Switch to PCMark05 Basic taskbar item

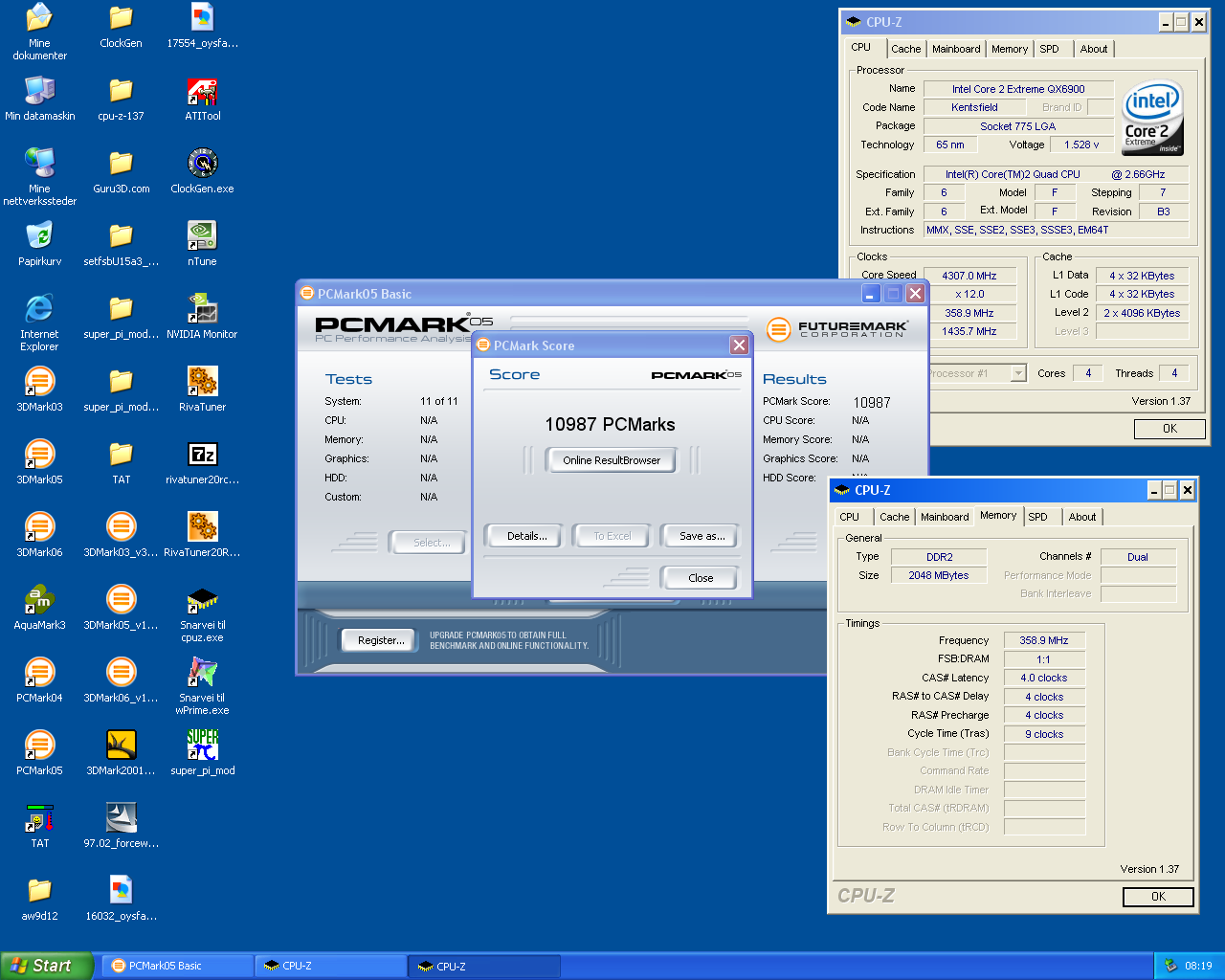(x=178, y=966)
